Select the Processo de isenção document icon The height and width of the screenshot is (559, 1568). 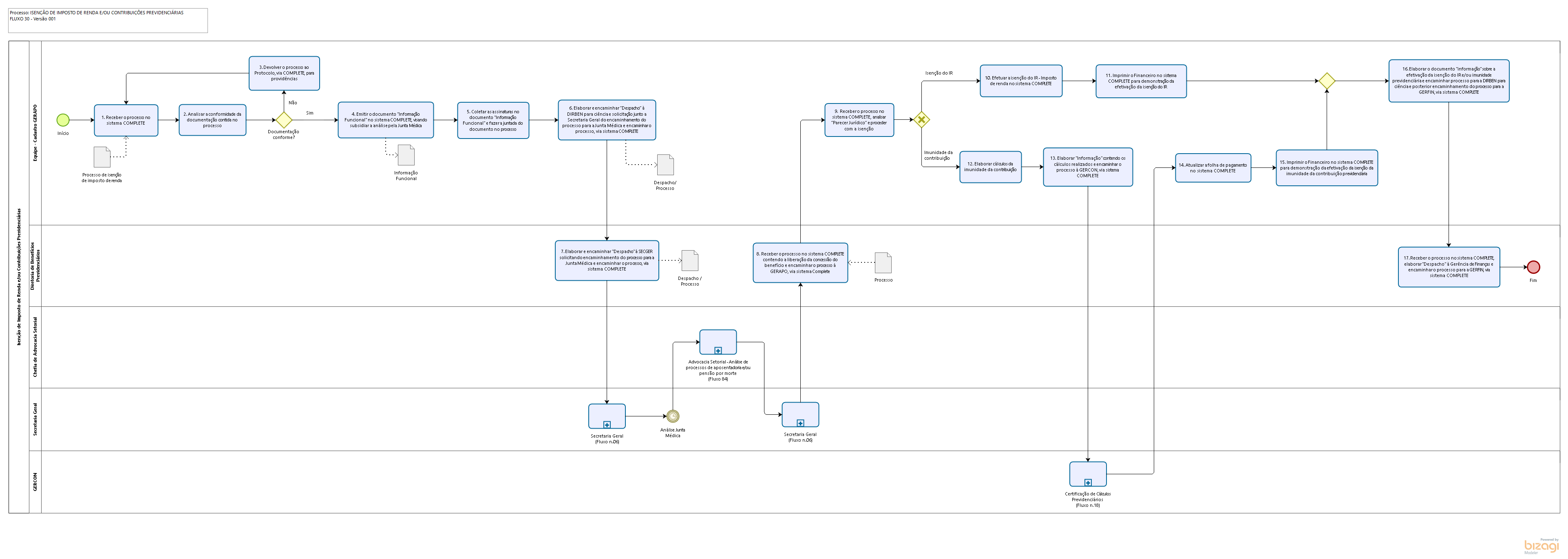click(102, 157)
